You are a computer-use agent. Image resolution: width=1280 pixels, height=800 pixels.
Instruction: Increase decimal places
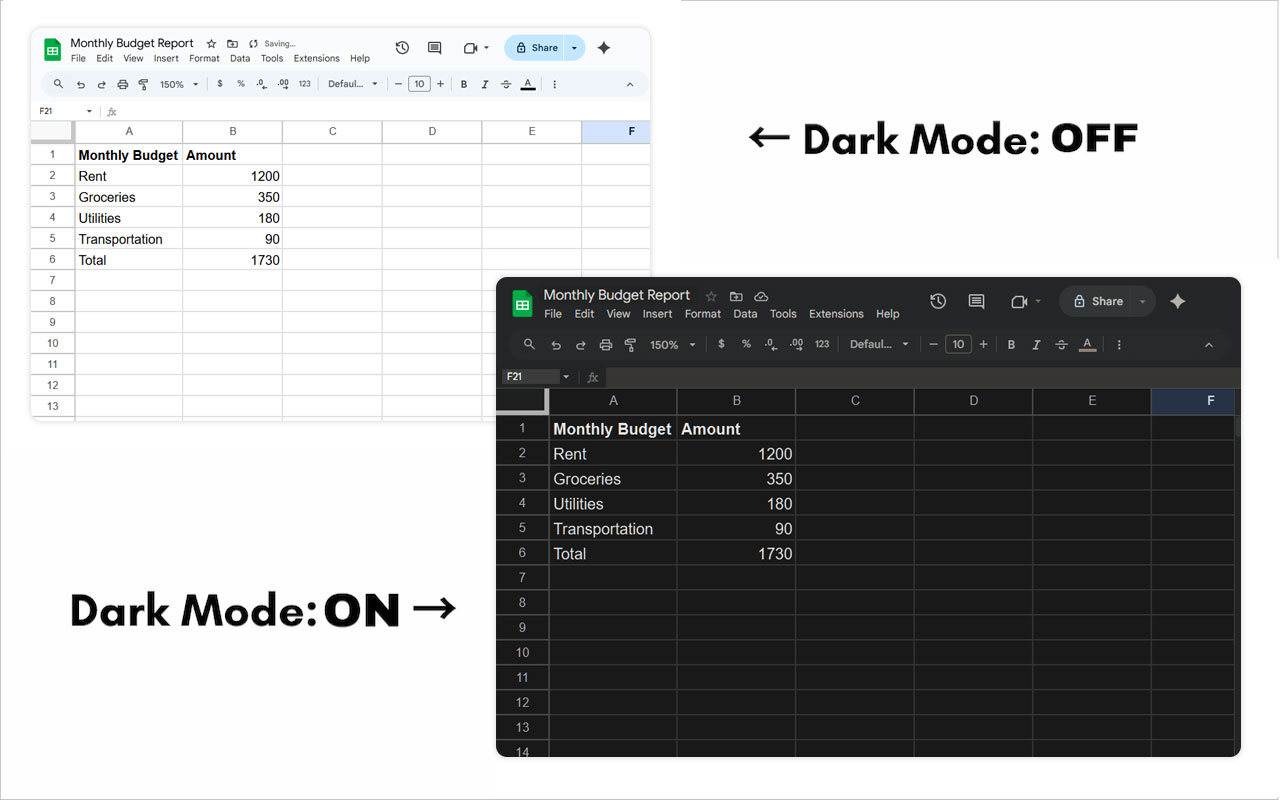point(796,344)
